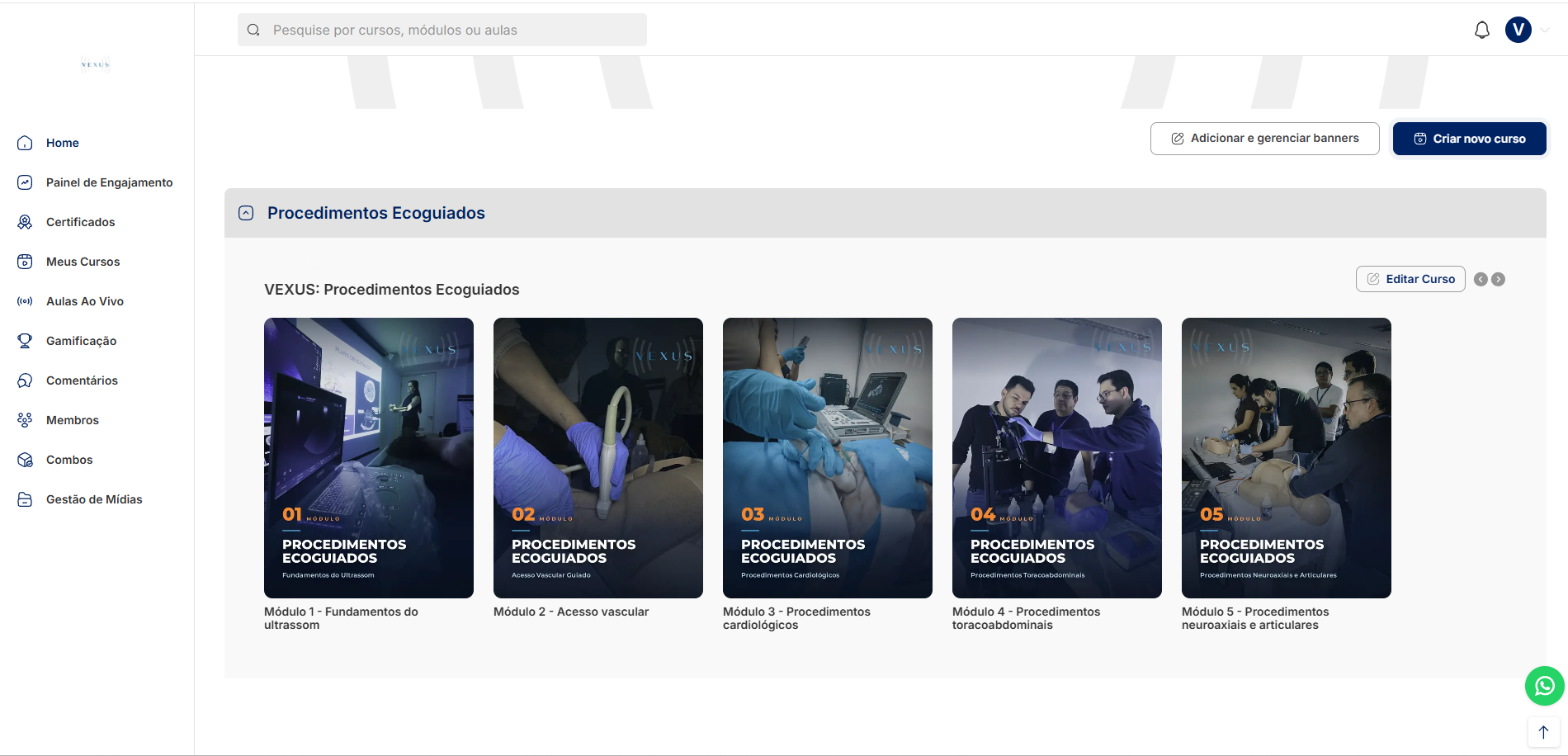Click the green WhatsApp chat icon
The image size is (1568, 756).
pos(1544,686)
